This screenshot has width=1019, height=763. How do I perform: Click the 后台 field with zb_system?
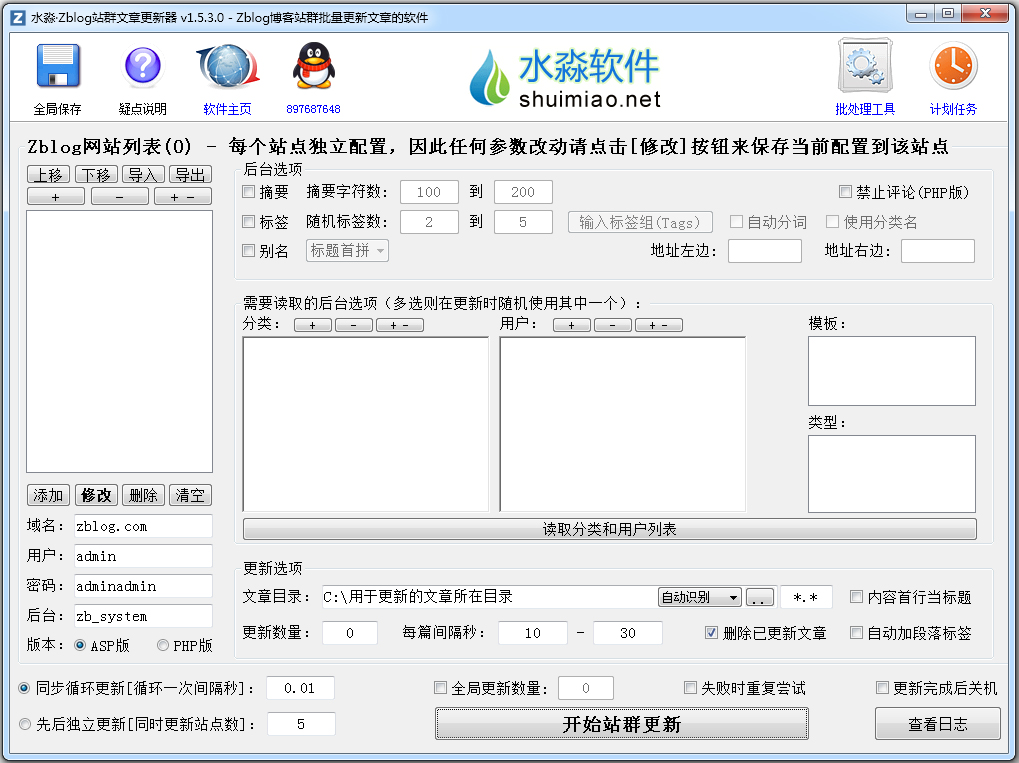point(144,615)
